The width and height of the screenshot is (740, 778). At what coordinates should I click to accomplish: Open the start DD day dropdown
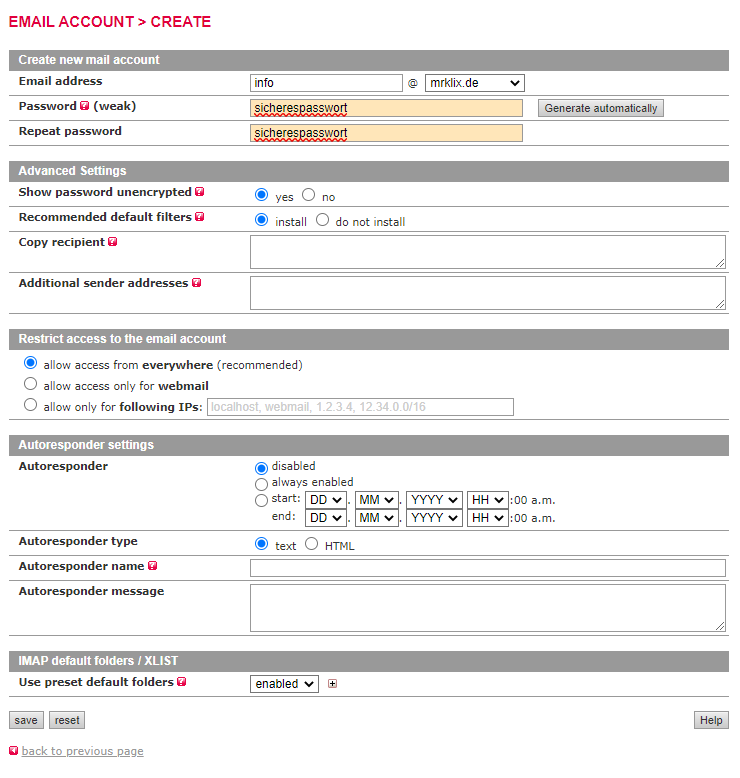pyautogui.click(x=326, y=500)
